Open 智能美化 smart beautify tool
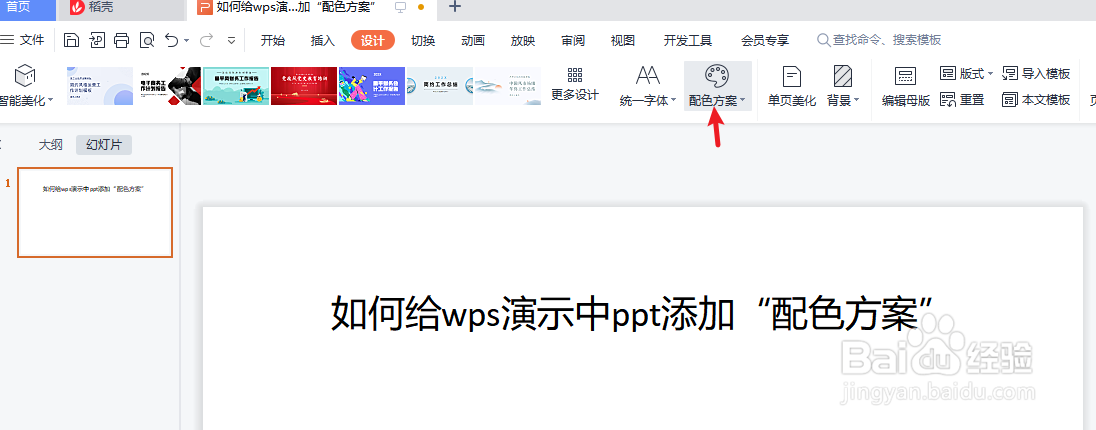 [x=26, y=85]
